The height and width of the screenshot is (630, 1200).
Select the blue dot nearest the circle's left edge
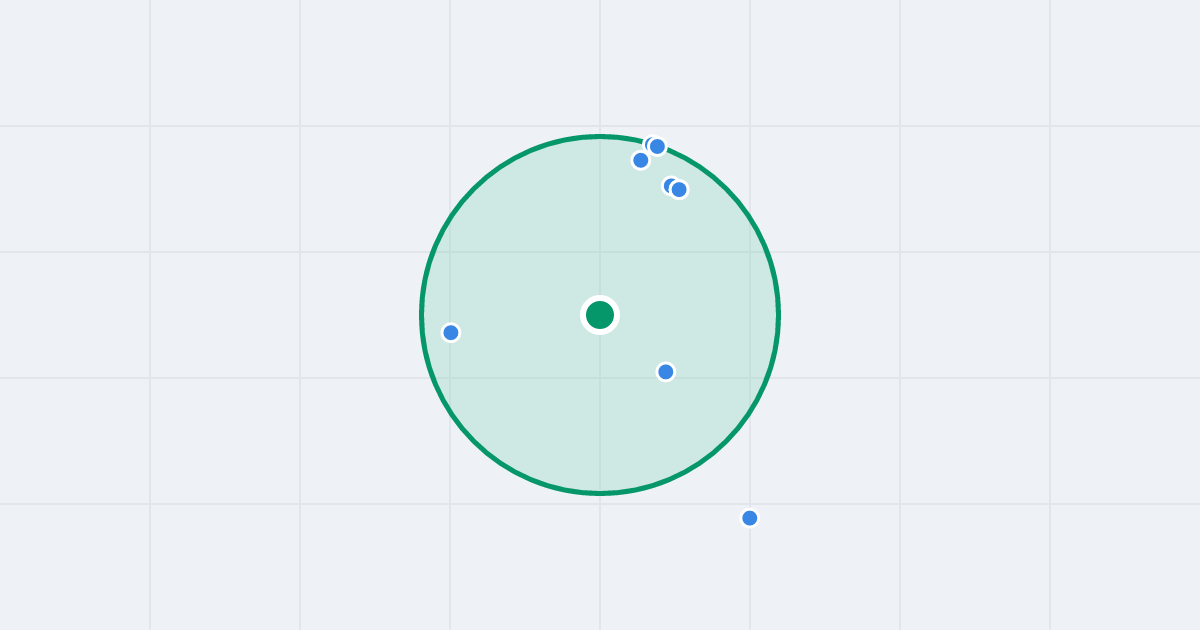click(x=451, y=333)
